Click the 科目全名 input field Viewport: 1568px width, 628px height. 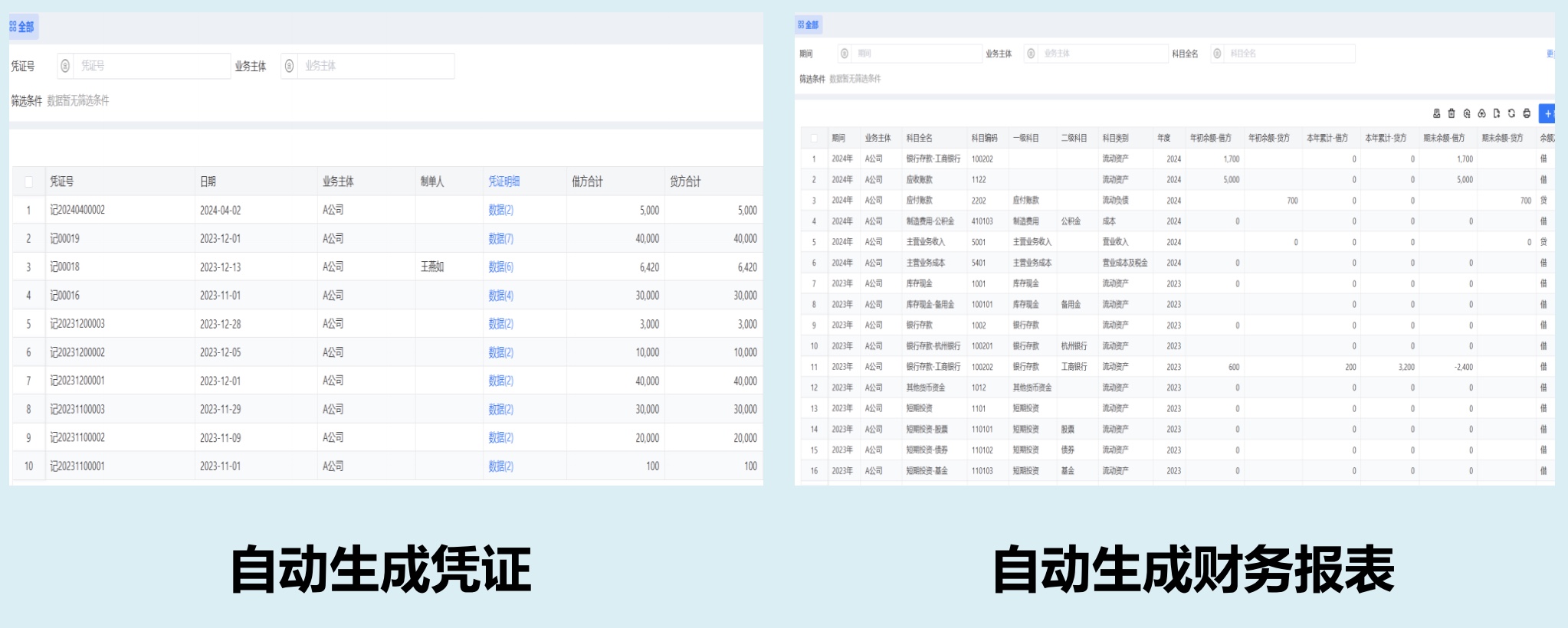tap(1289, 54)
